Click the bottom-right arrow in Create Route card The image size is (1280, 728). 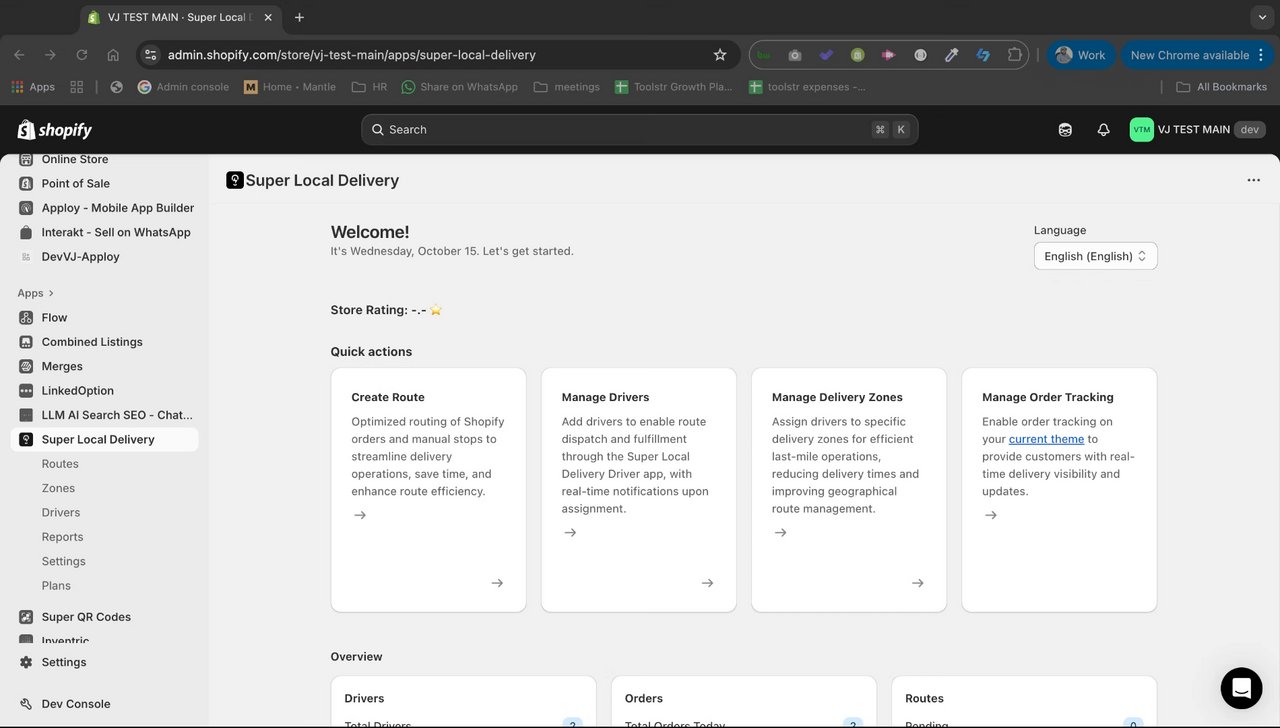pos(497,583)
